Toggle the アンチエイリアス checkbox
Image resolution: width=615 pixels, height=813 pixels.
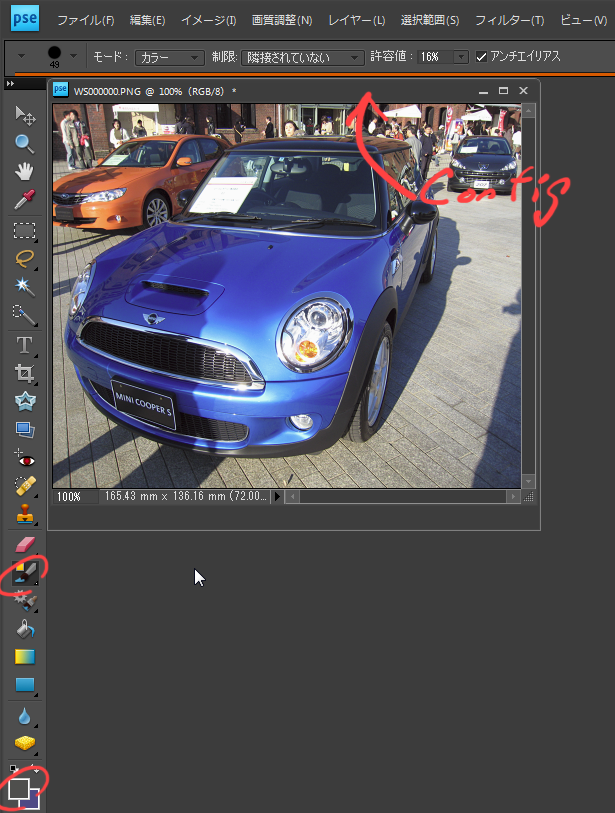[x=481, y=57]
